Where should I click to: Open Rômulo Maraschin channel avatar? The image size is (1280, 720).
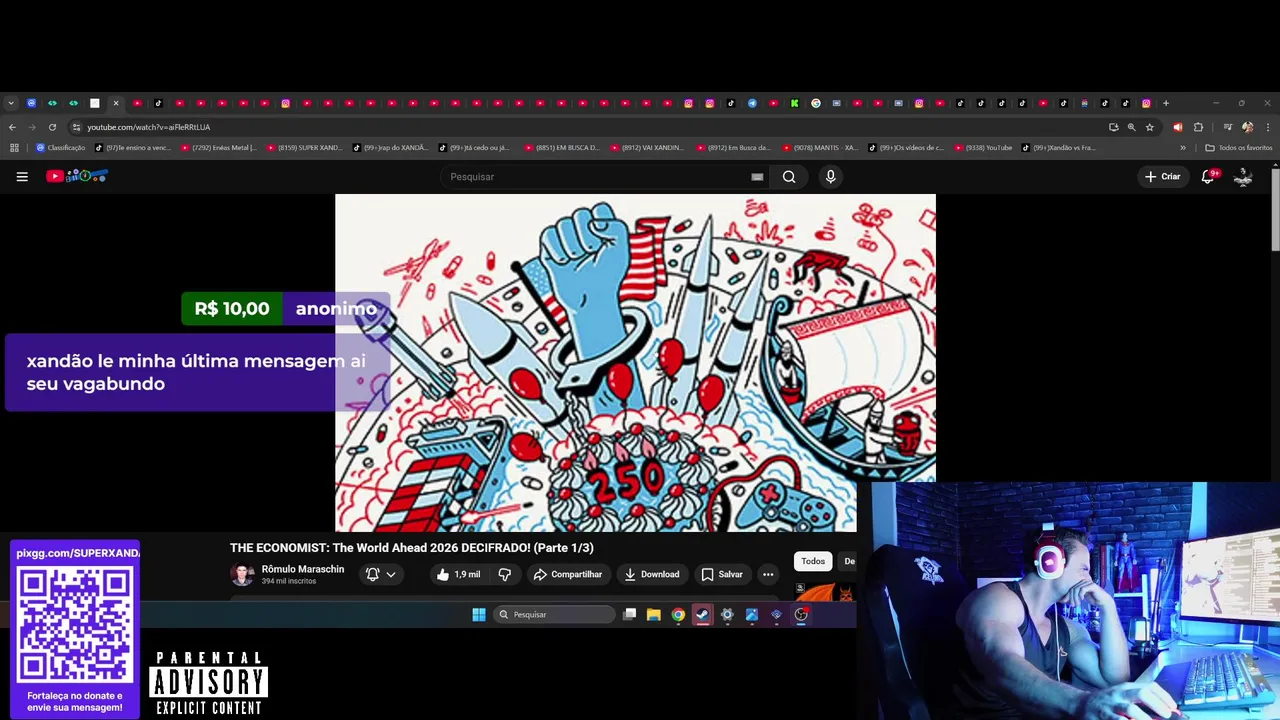242,574
